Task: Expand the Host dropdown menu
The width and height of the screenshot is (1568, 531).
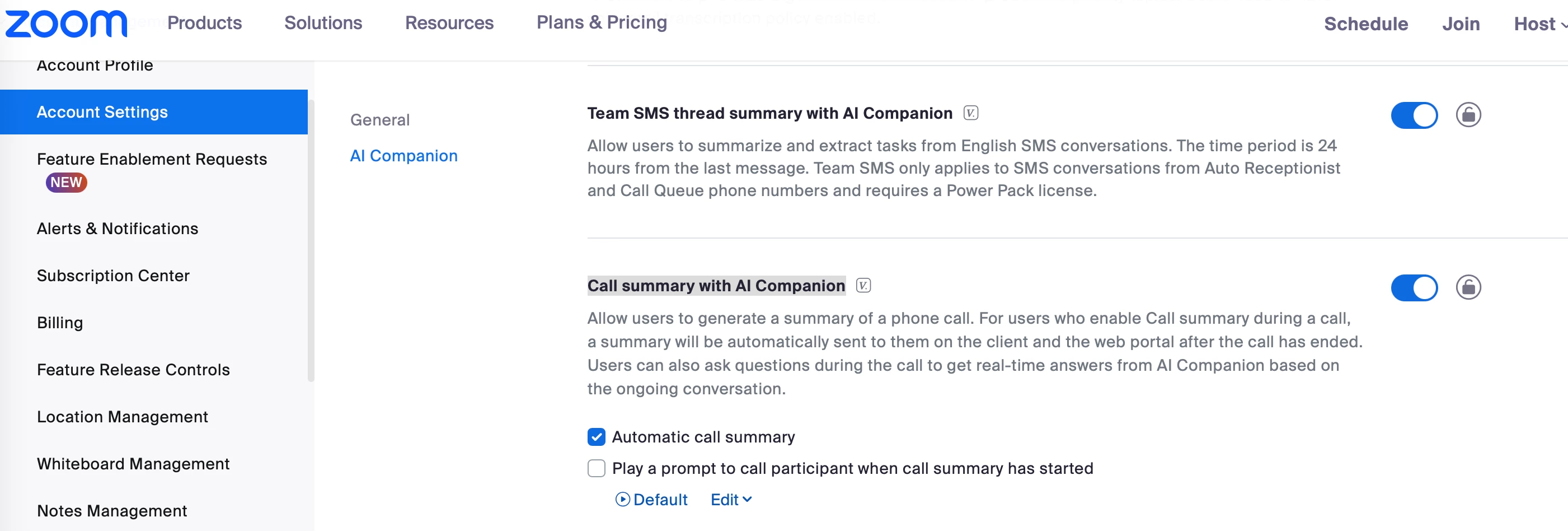Action: [x=1539, y=24]
